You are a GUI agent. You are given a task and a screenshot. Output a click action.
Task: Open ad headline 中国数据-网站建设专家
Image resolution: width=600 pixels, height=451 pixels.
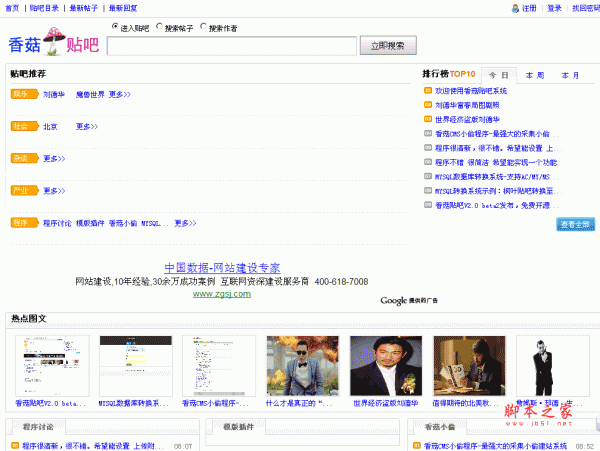coord(222,268)
